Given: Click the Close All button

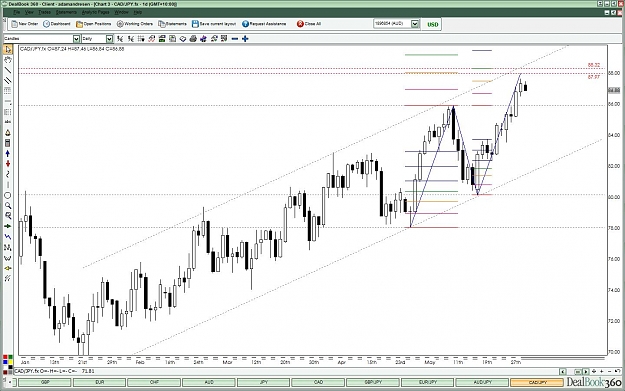Looking at the screenshot, I should click(x=309, y=24).
